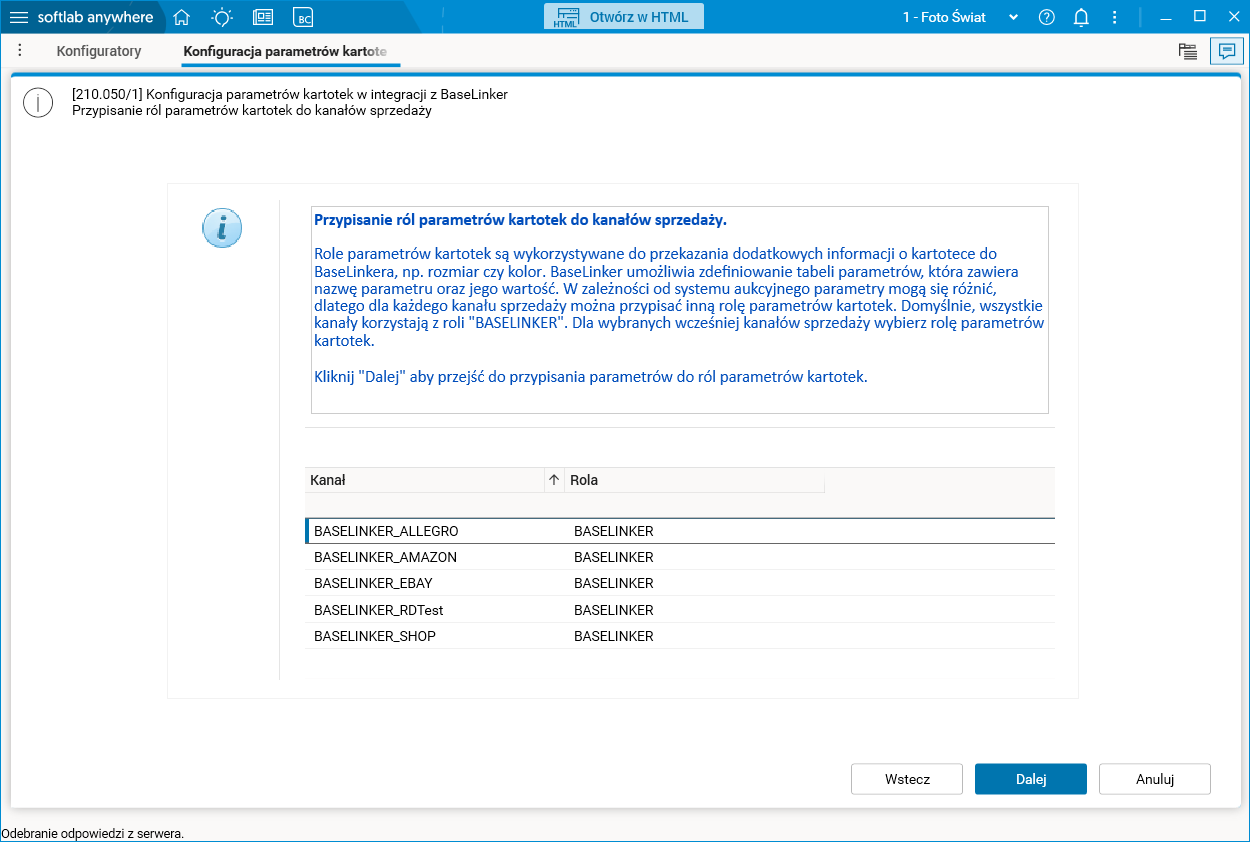Maximize the application window
This screenshot has width=1250, height=842.
[x=1200, y=17]
